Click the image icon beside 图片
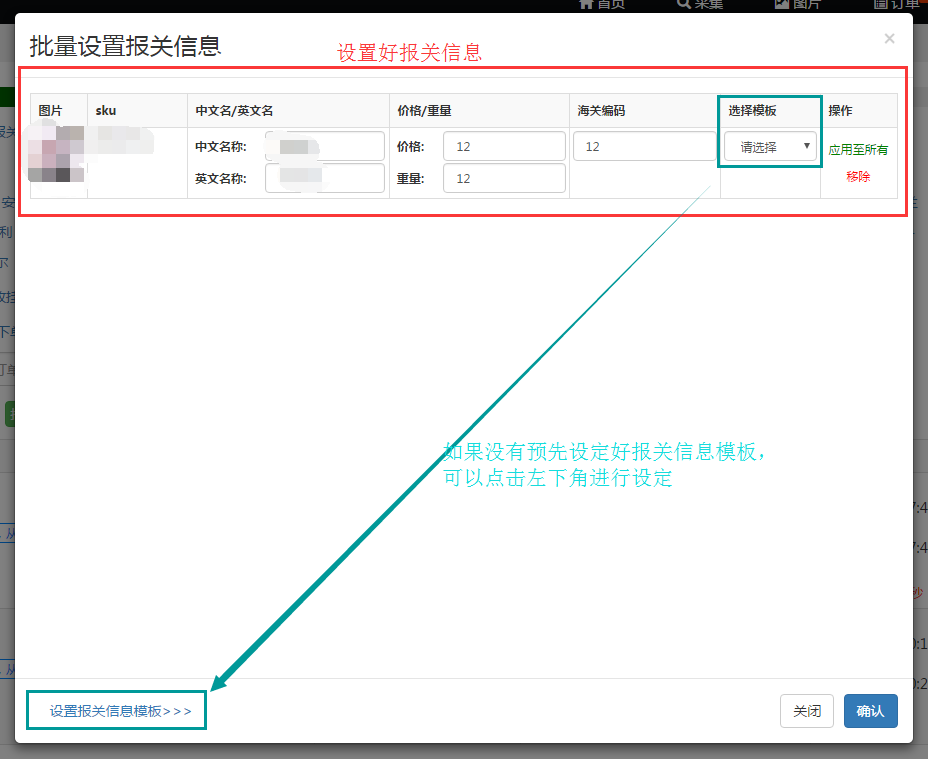 781,5
